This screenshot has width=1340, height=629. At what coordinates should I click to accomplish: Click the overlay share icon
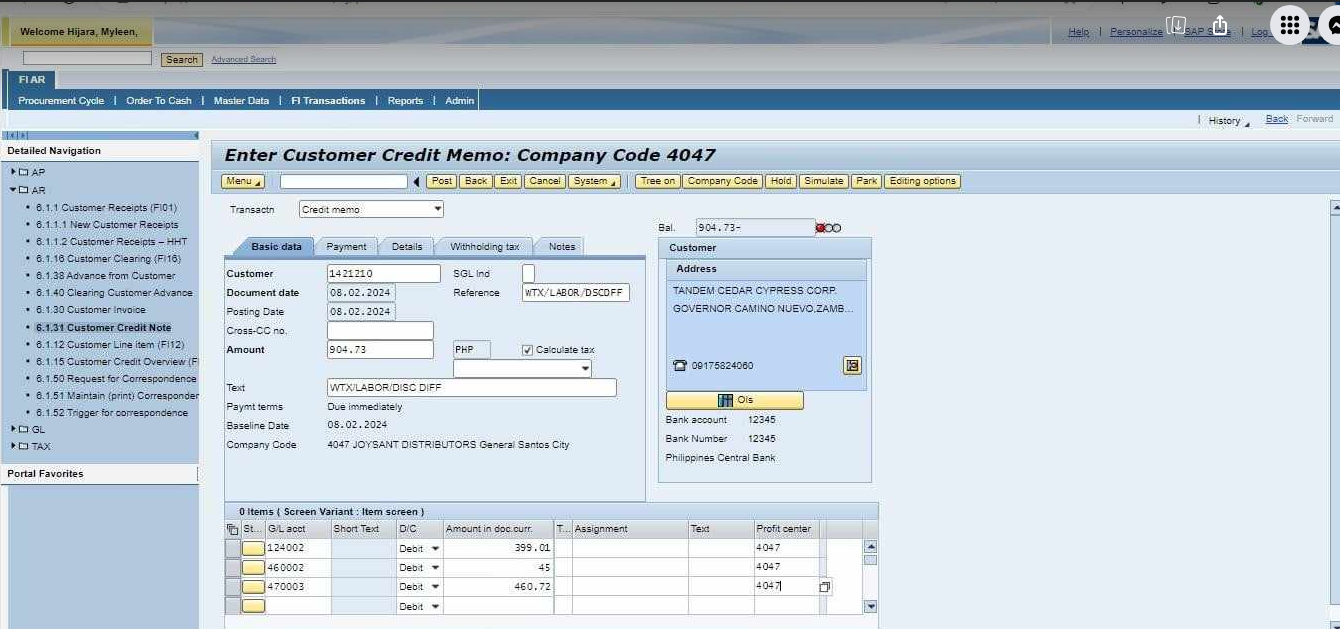1219,25
